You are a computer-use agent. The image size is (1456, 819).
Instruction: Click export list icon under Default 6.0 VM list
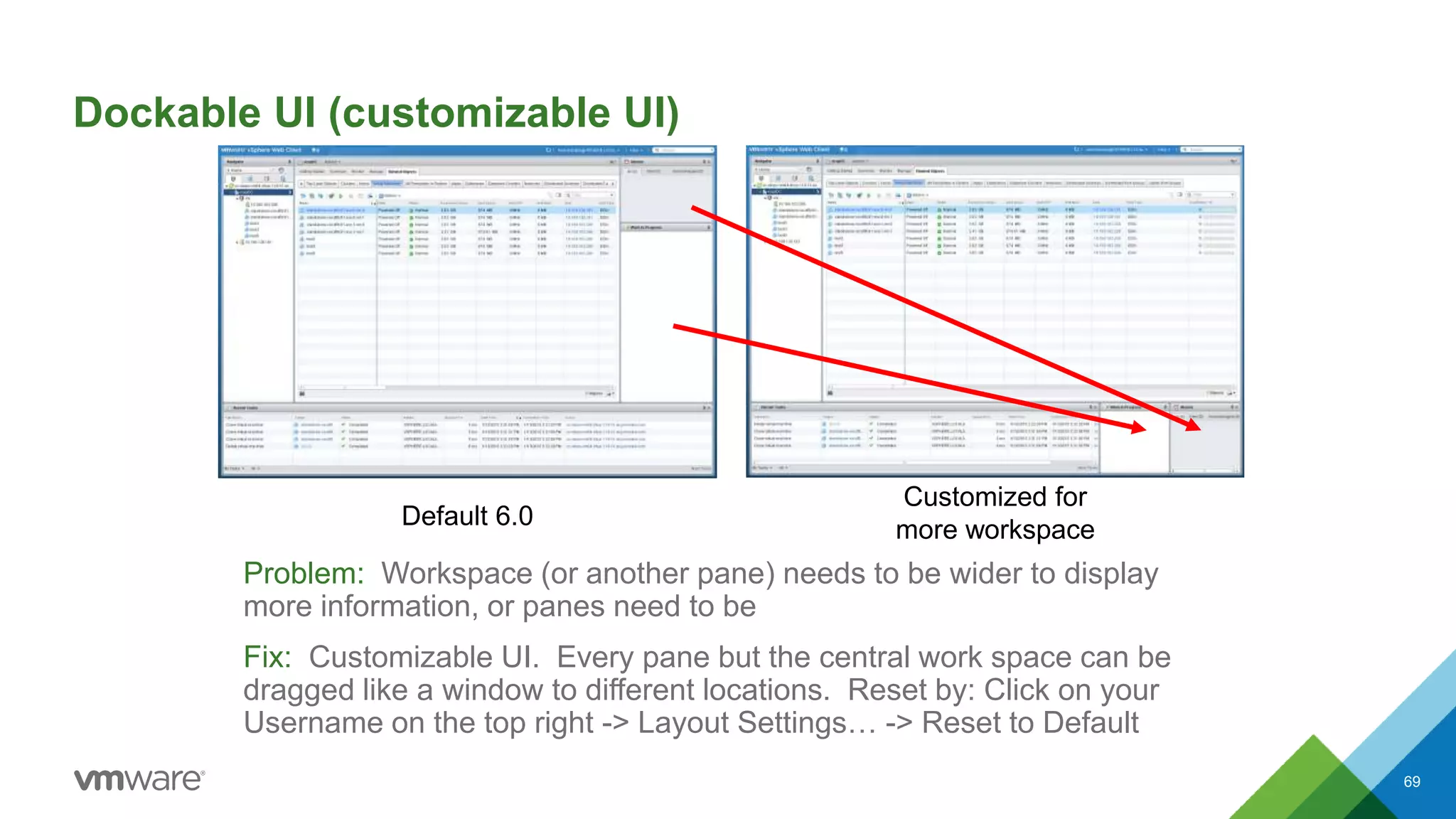point(610,394)
